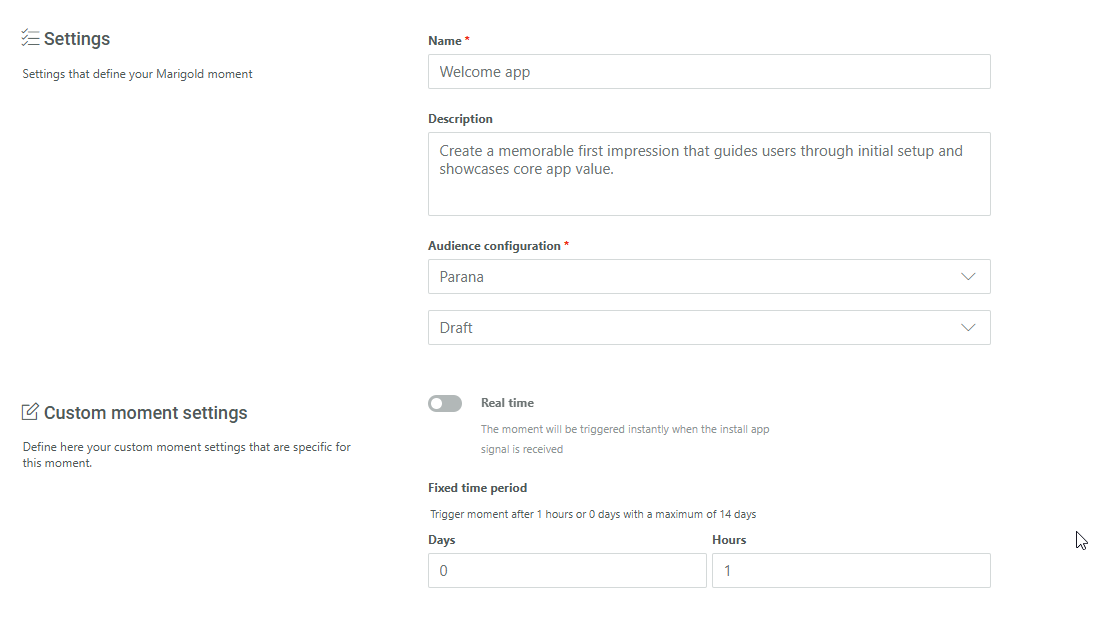The image size is (1120, 622).
Task: Click the Name field label
Action: (x=445, y=41)
